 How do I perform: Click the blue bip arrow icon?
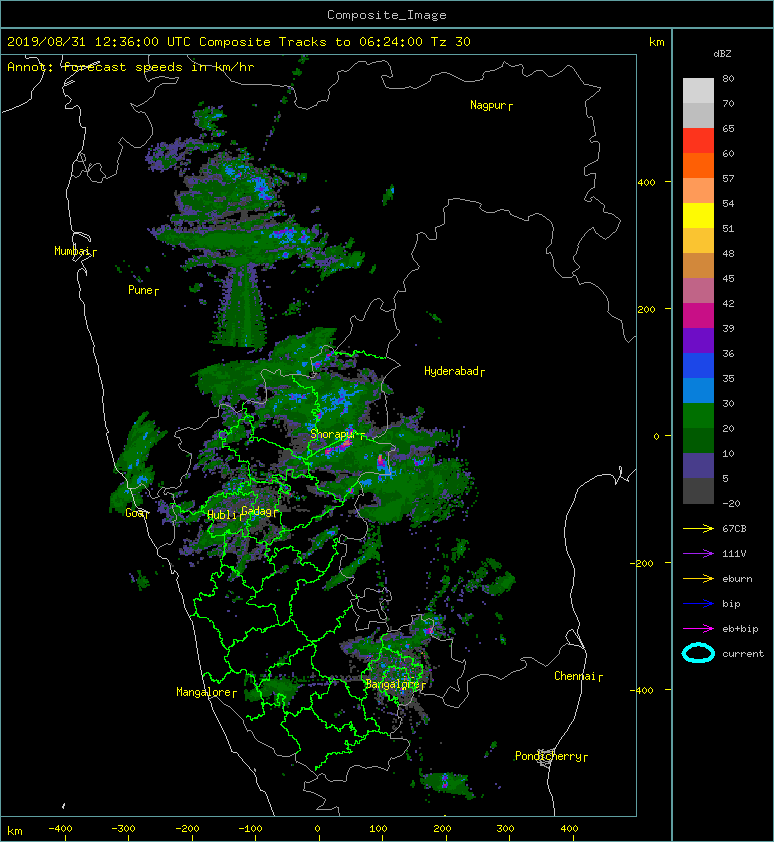pyautogui.click(x=698, y=604)
